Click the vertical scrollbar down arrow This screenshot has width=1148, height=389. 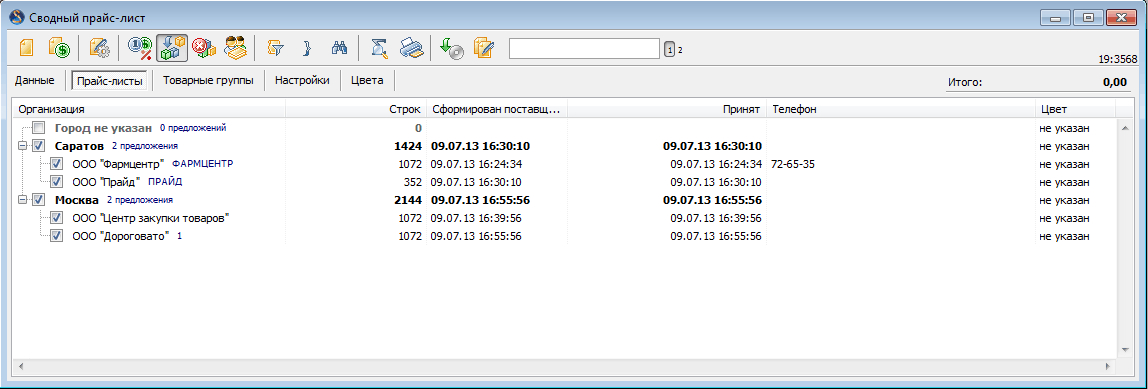[x=1125, y=350]
